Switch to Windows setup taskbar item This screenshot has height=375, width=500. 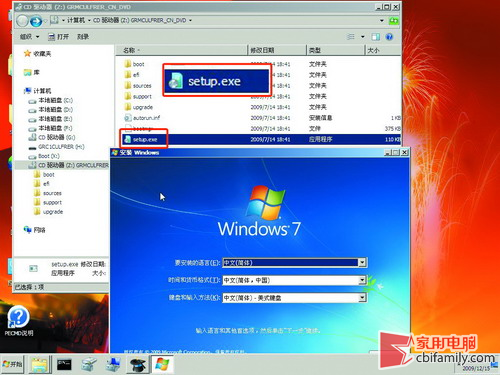tap(162, 364)
